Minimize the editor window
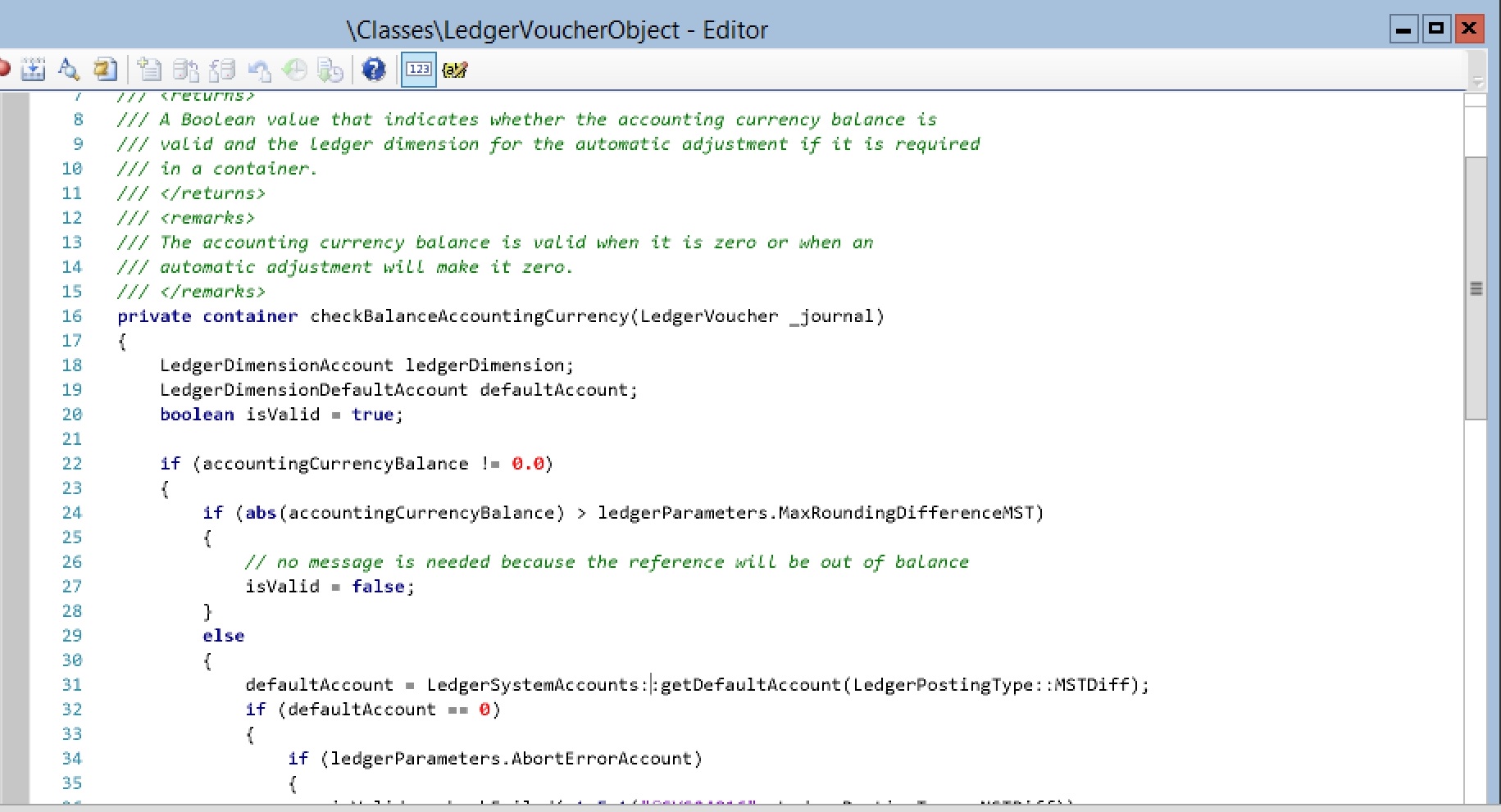1501x812 pixels. click(x=1403, y=29)
